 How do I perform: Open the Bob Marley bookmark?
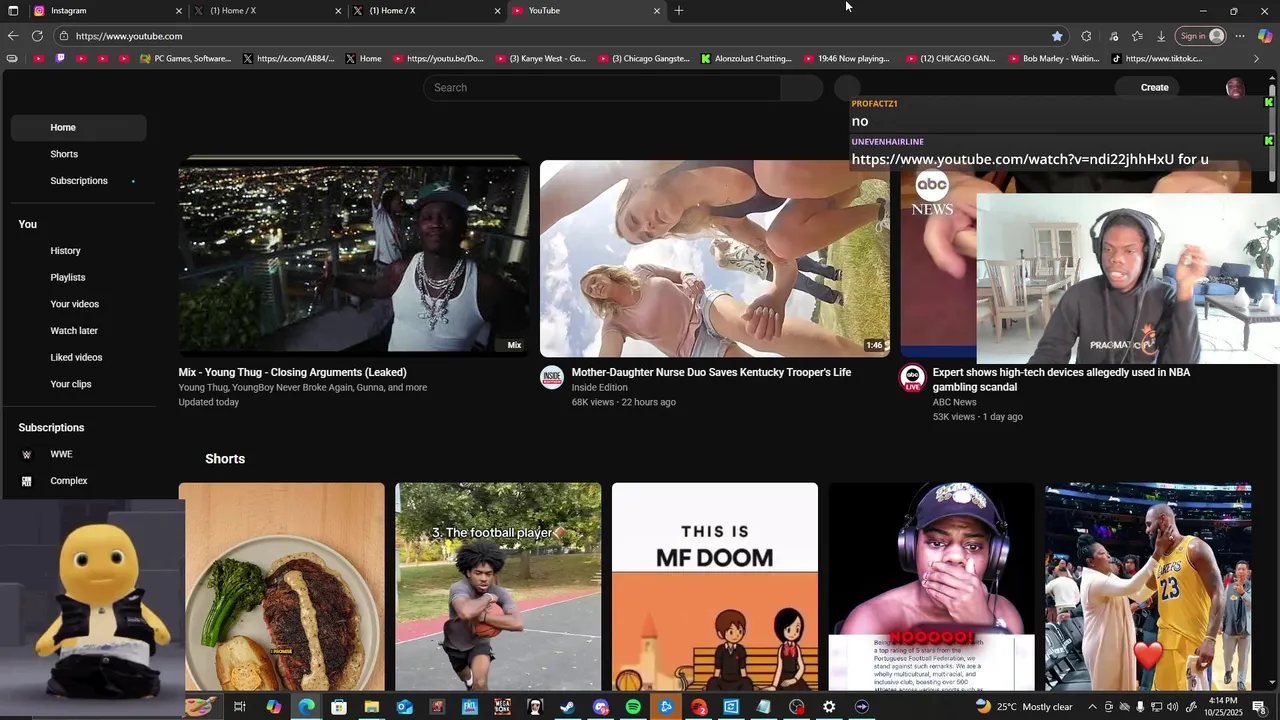click(1052, 59)
